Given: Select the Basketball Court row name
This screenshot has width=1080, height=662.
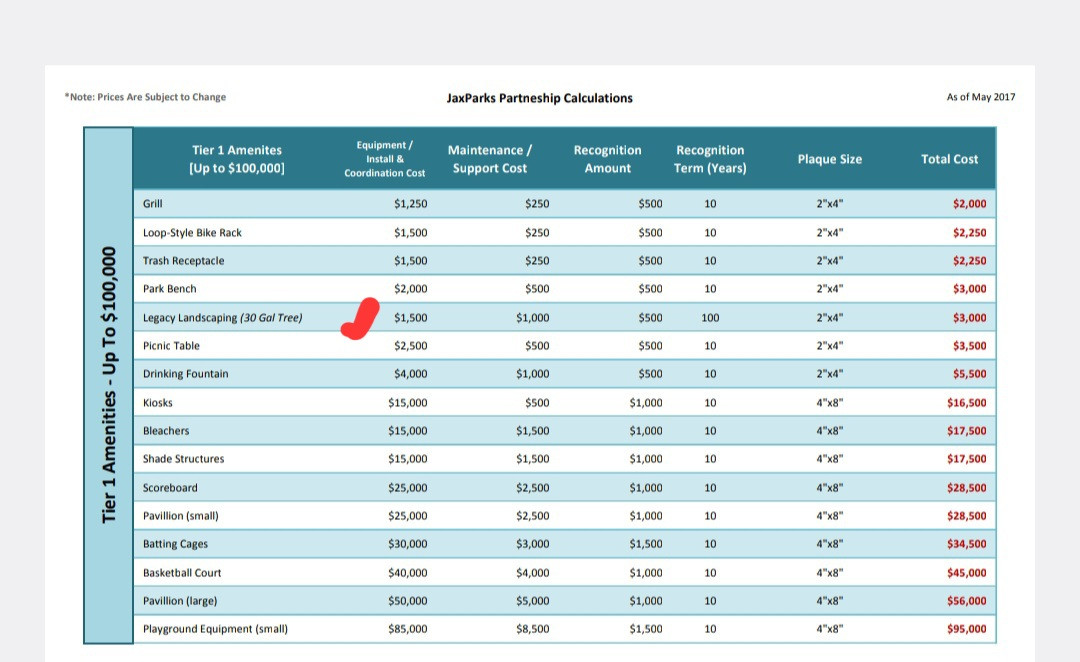Looking at the screenshot, I should pos(182,573).
